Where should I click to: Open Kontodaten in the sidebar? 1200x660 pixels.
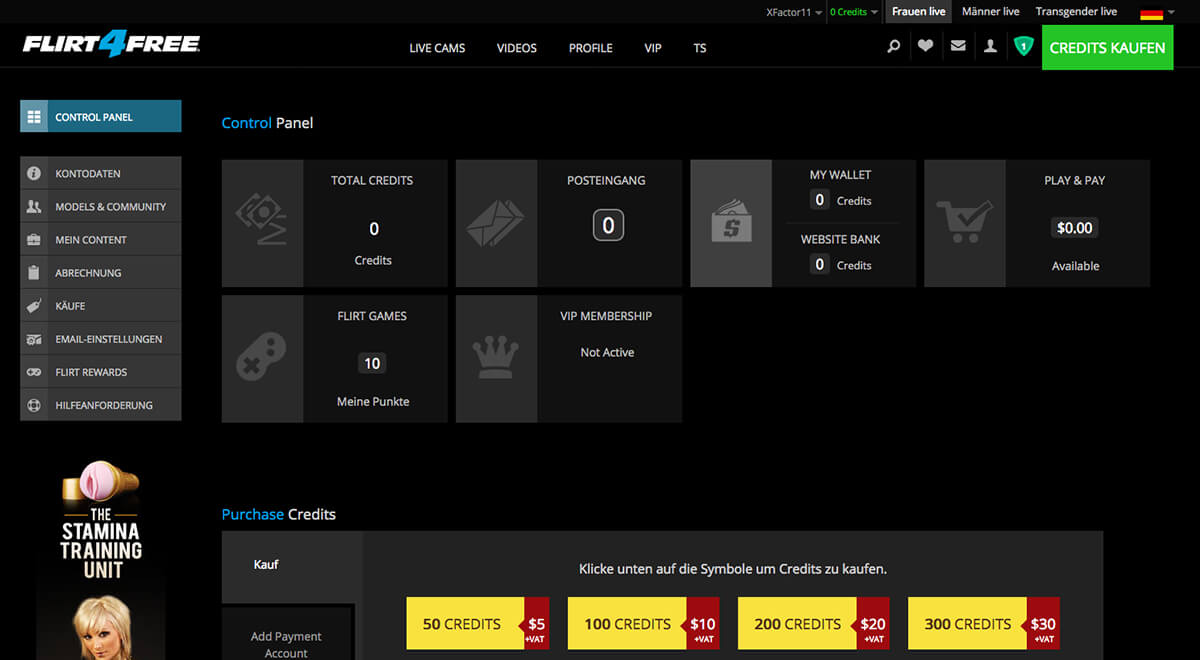tap(101, 174)
